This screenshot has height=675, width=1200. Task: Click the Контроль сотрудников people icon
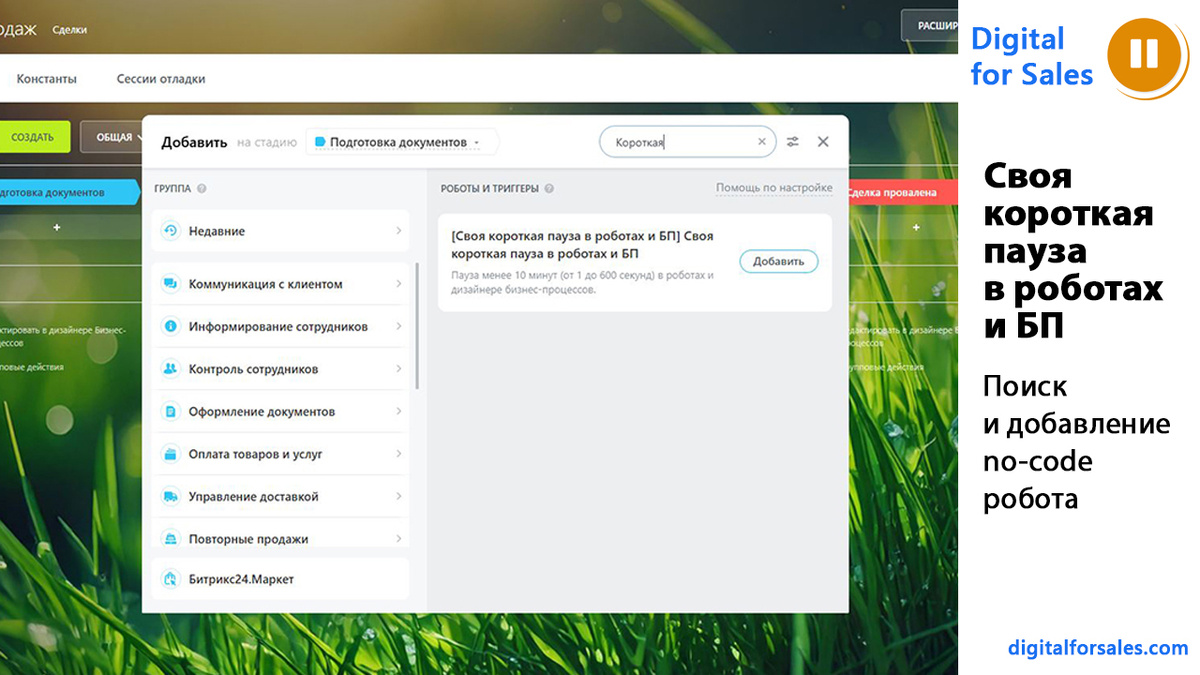170,369
